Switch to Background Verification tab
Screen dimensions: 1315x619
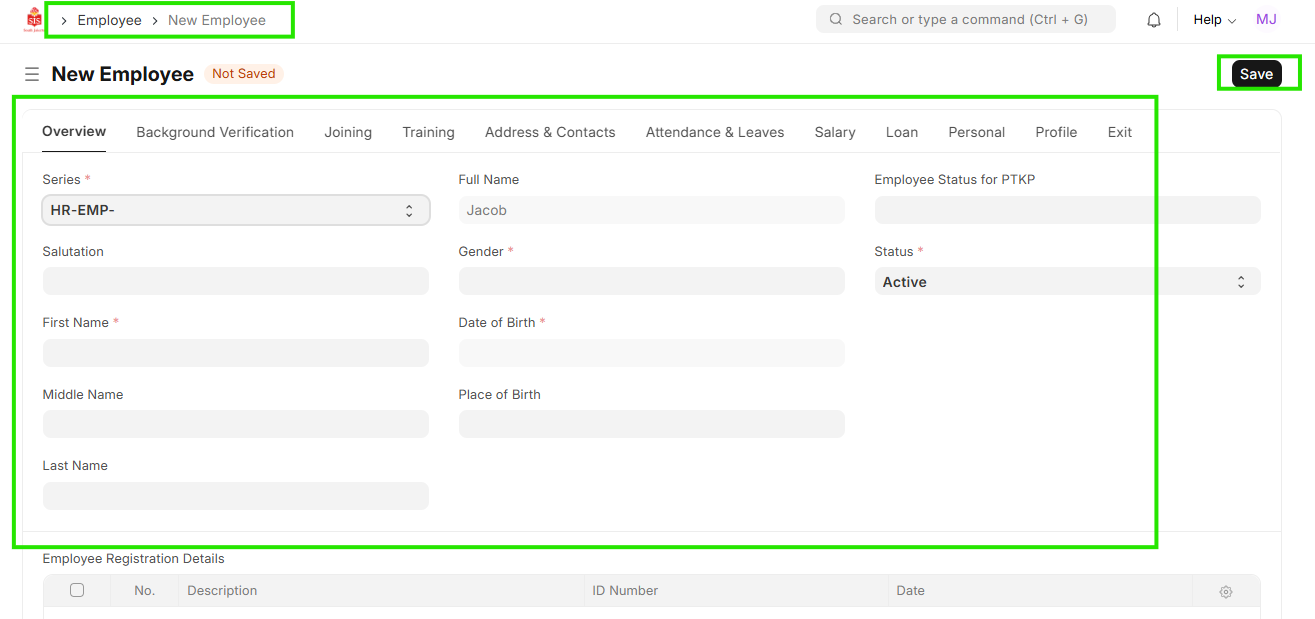pos(215,132)
